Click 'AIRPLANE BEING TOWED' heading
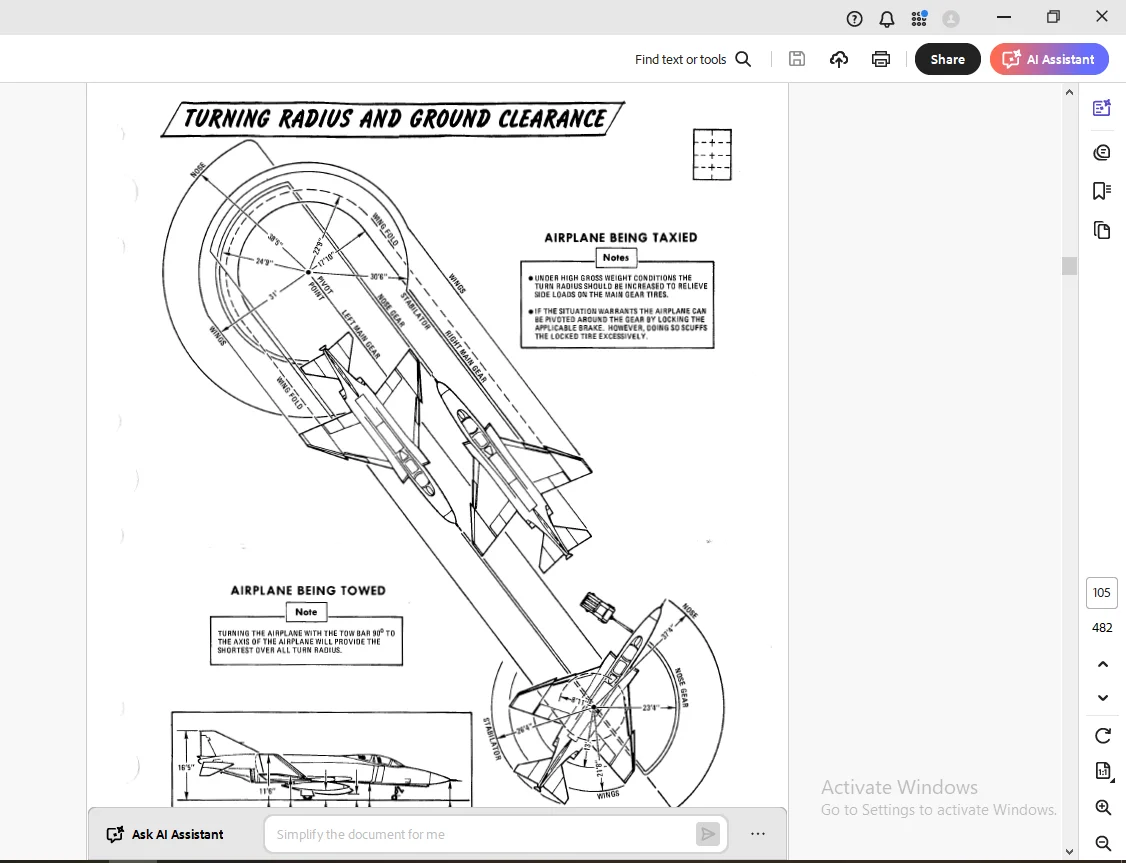This screenshot has height=863, width=1126. click(308, 590)
